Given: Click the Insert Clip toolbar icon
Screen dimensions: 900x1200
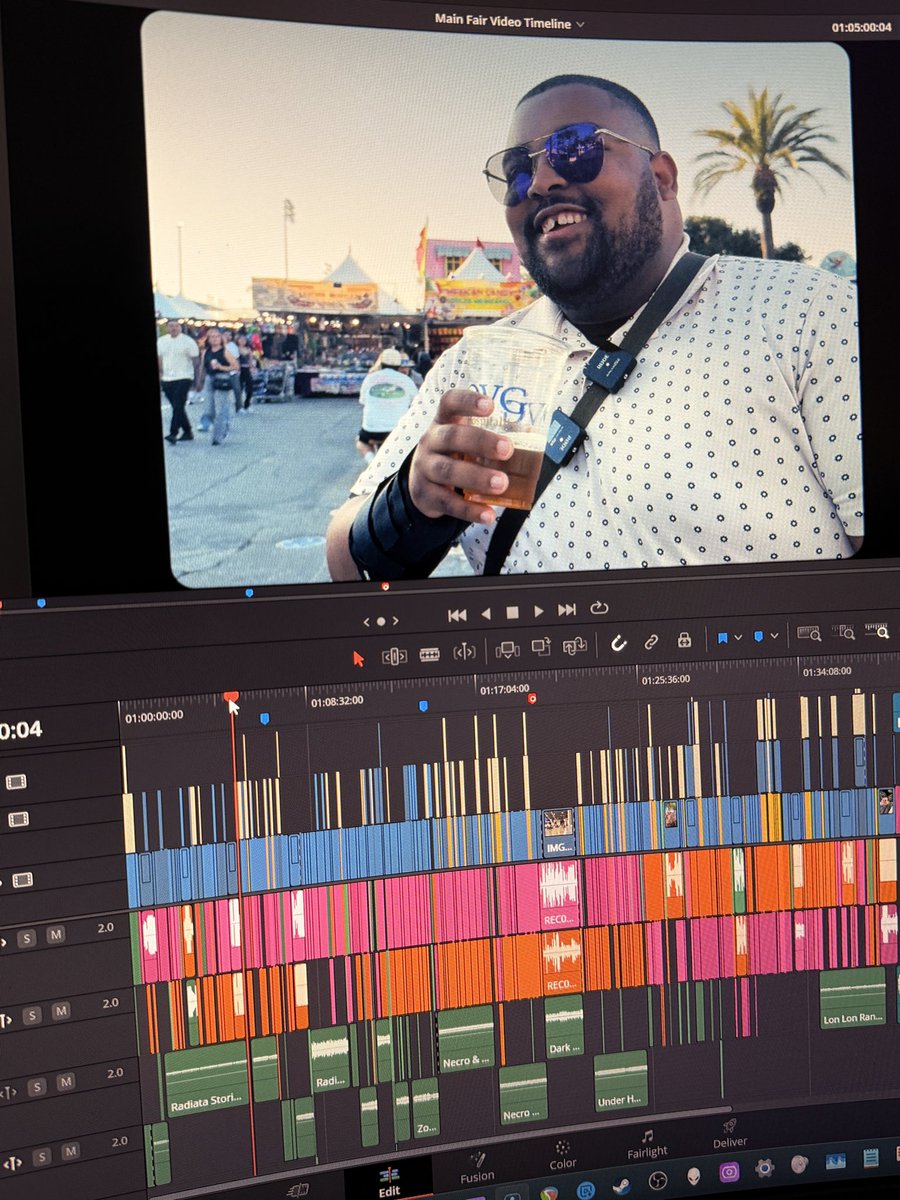Looking at the screenshot, I should (x=508, y=650).
